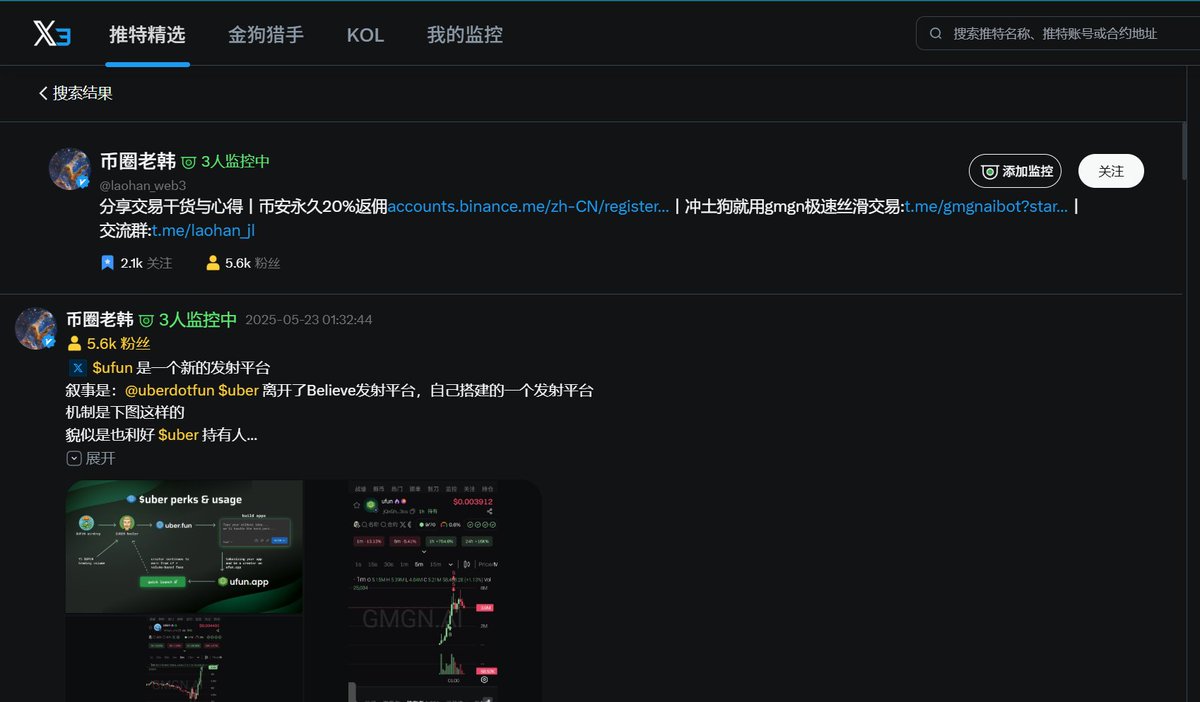The height and width of the screenshot is (702, 1200).
Task: Click the $ufun token tag
Action: (x=112, y=367)
